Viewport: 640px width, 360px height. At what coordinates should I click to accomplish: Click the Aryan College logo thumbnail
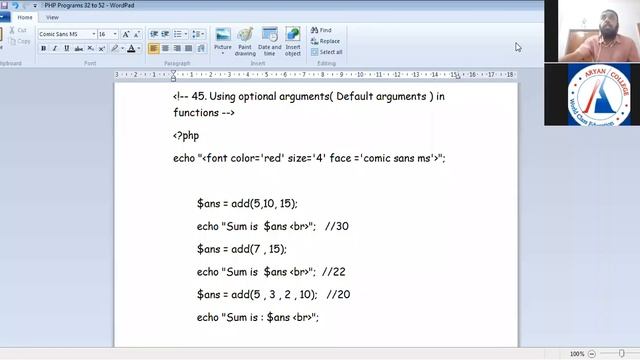point(599,94)
